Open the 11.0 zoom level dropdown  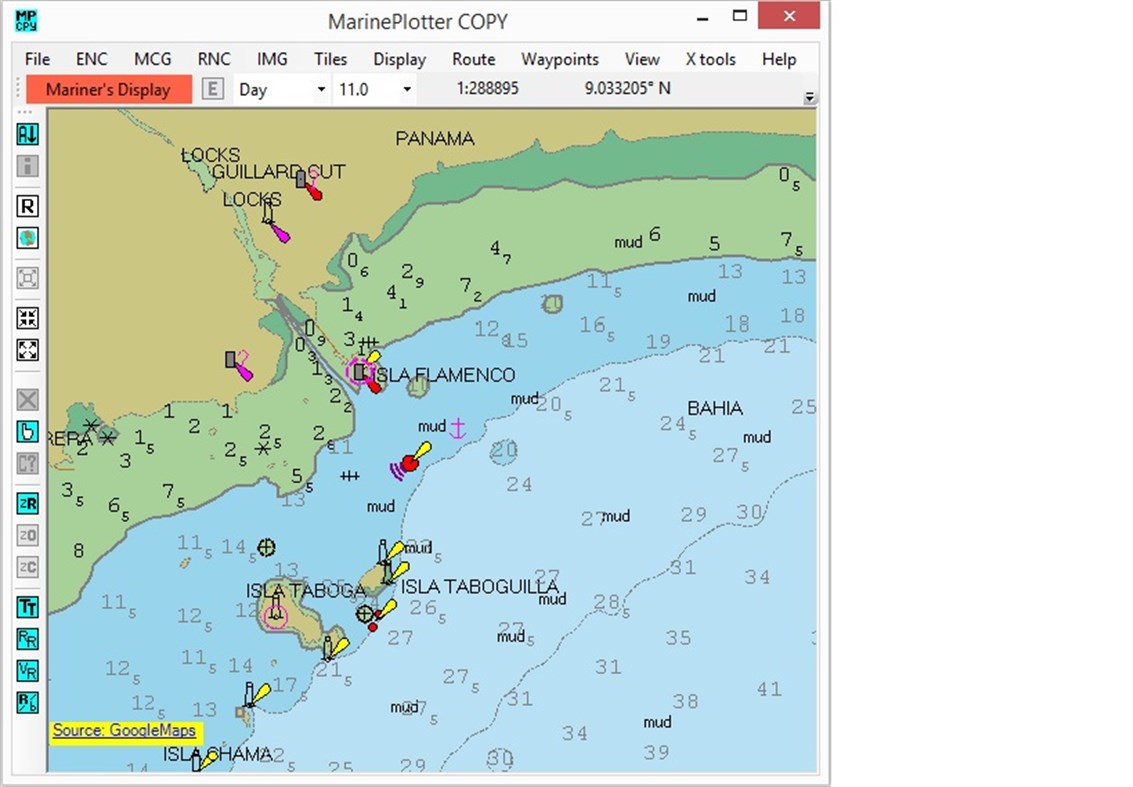pos(373,89)
